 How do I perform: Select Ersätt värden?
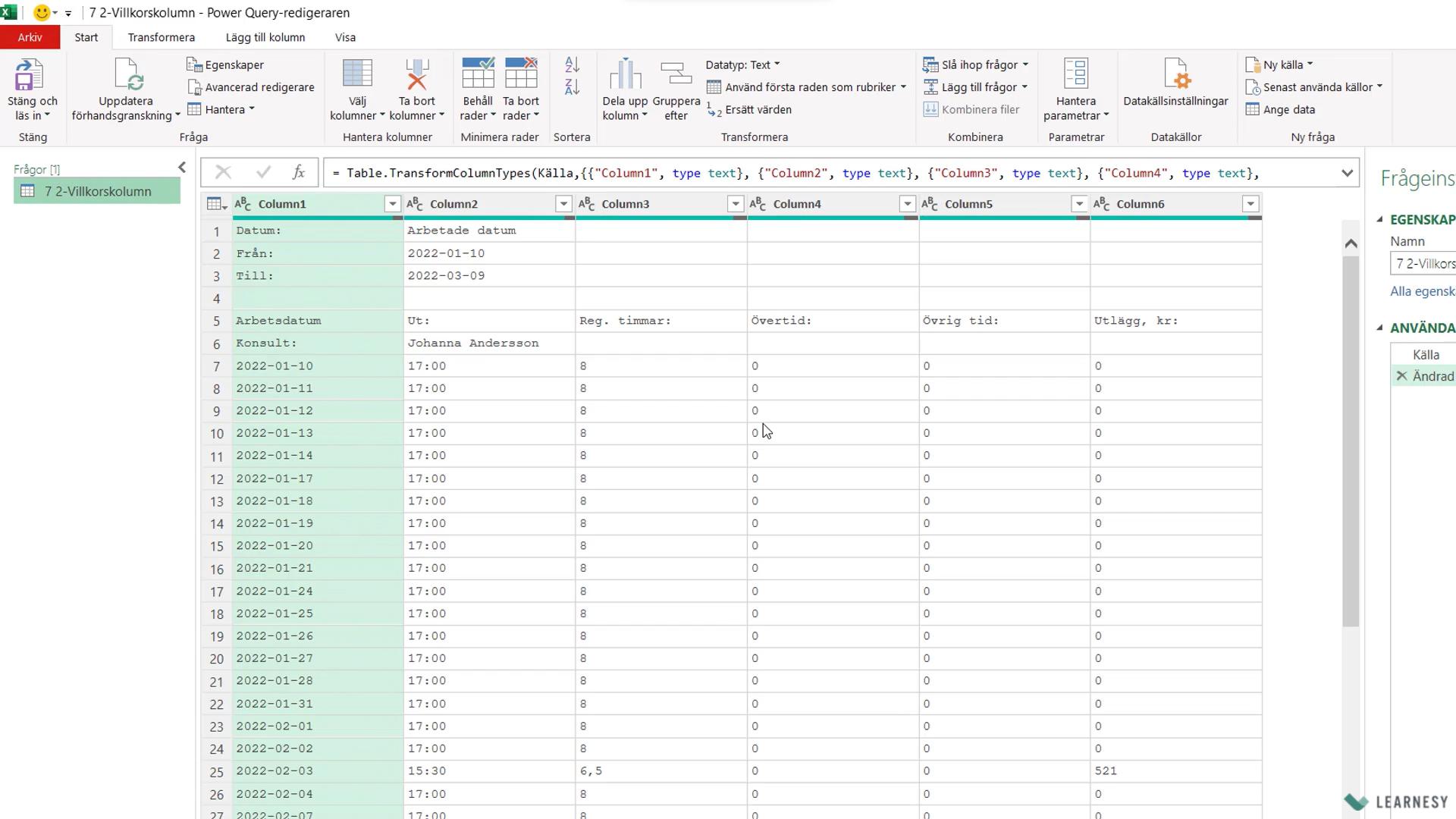pyautogui.click(x=757, y=109)
